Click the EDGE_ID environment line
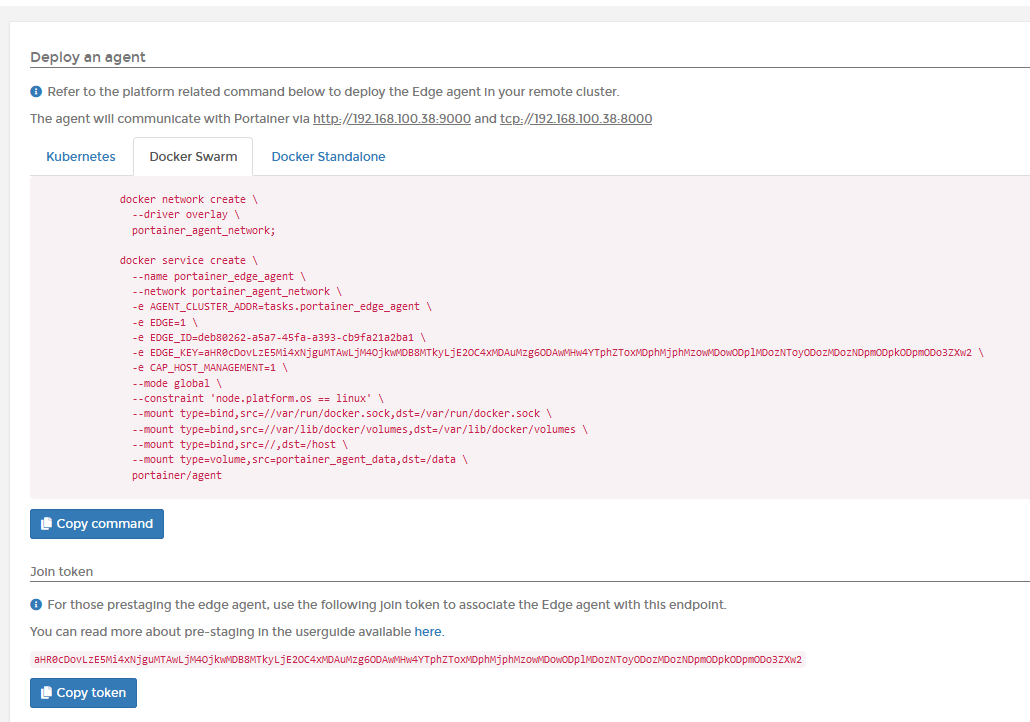This screenshot has width=1030, height=722. [279, 337]
